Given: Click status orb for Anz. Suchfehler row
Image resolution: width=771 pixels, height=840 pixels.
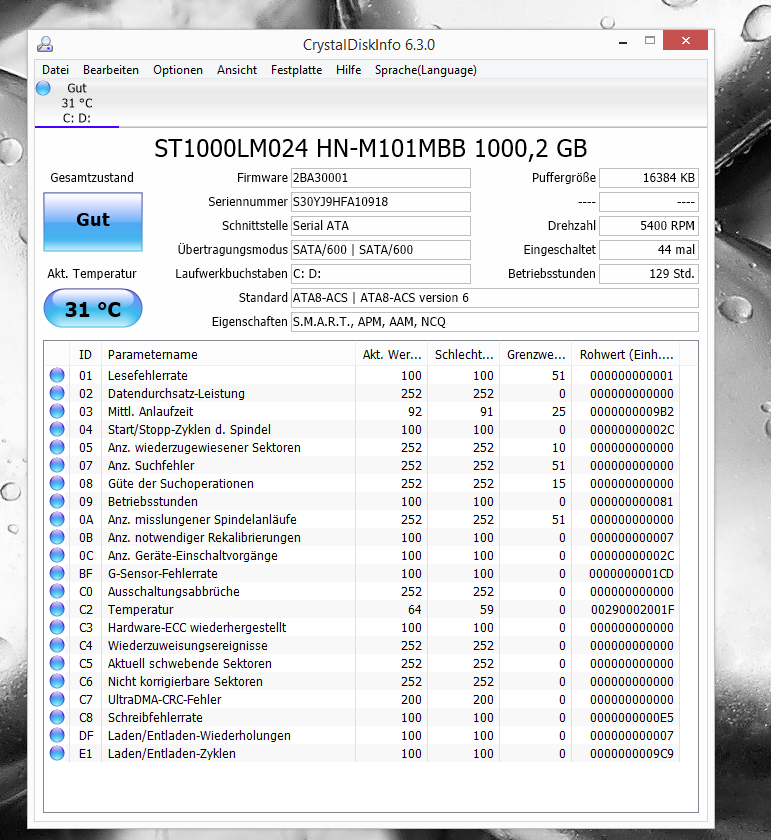Looking at the screenshot, I should coord(57,465).
